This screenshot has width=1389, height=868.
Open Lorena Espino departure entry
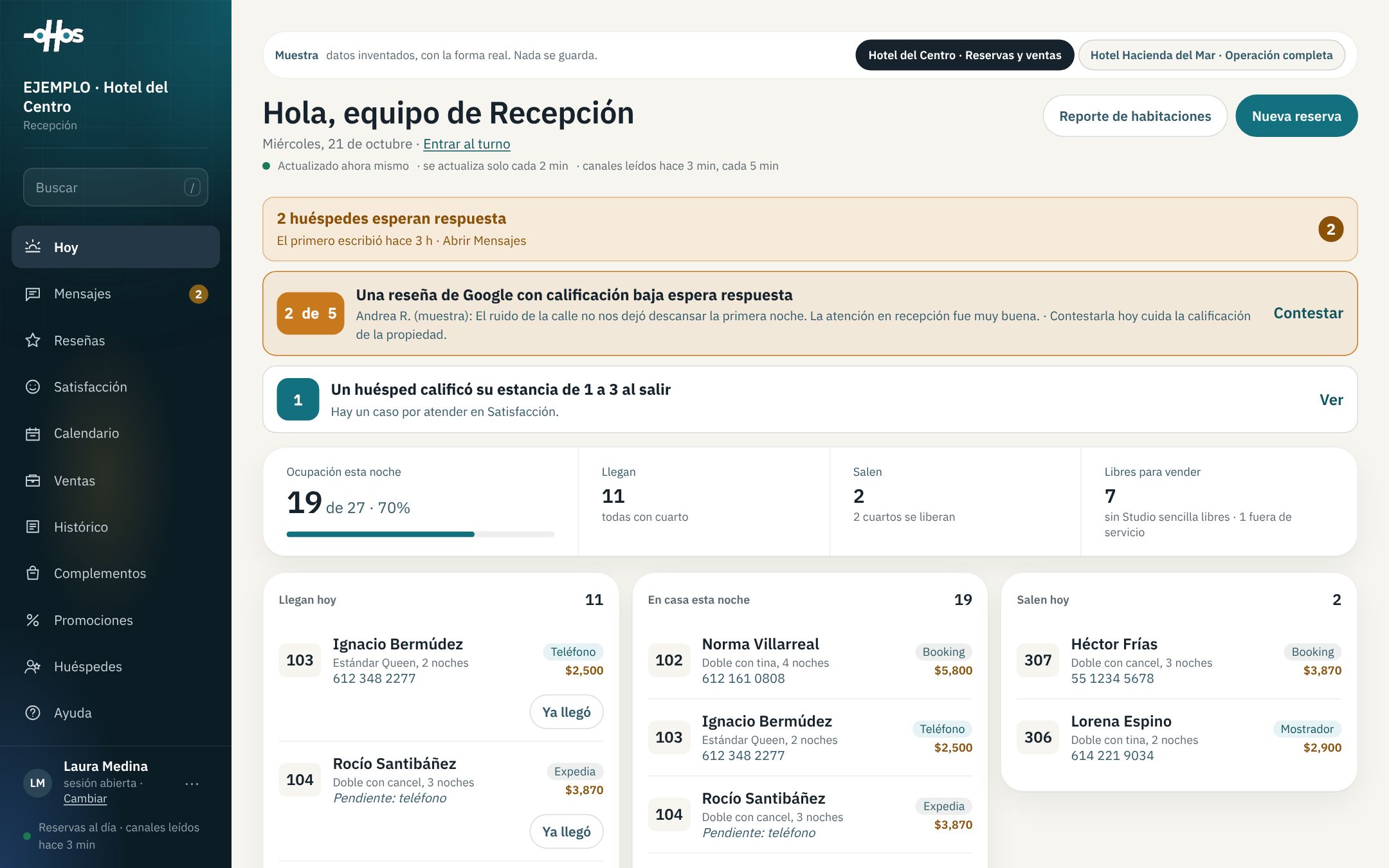click(1179, 737)
